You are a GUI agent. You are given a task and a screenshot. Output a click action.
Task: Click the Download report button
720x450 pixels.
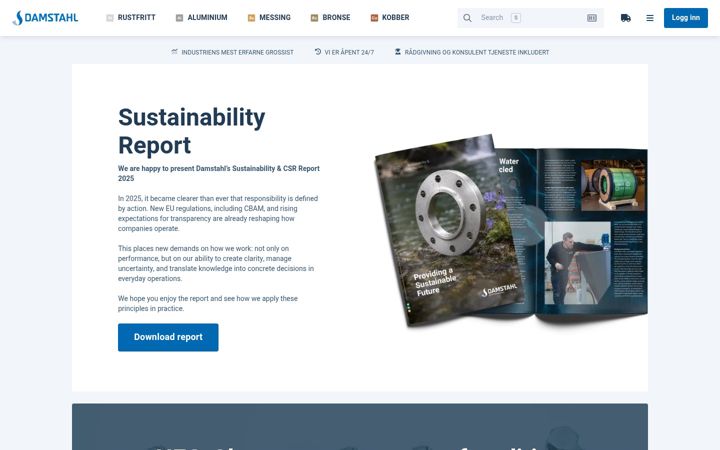[x=168, y=337]
